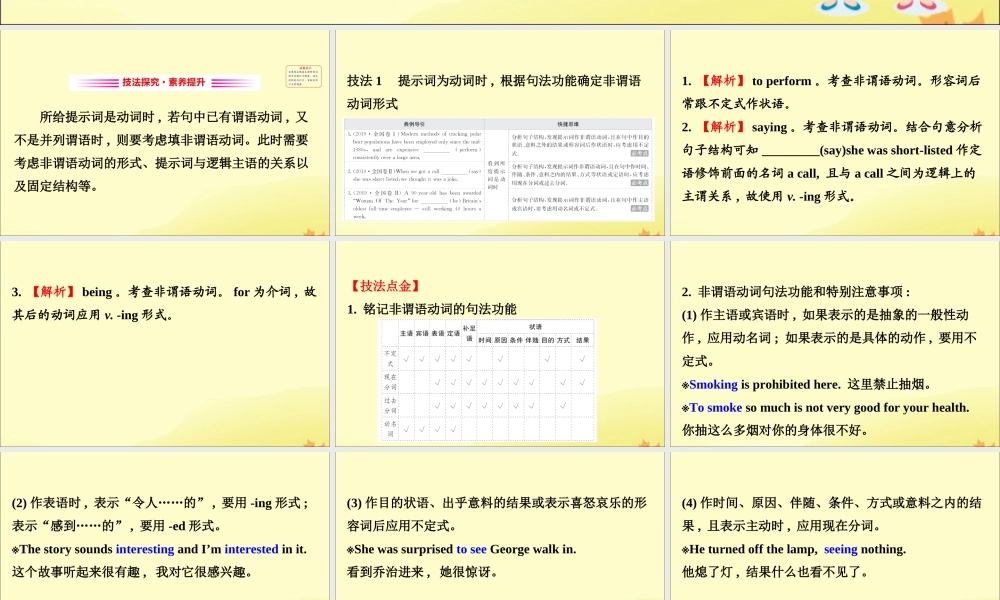Open the slide titled 技法探究·素养提升
This screenshot has width=1000, height=600.
click(165, 133)
